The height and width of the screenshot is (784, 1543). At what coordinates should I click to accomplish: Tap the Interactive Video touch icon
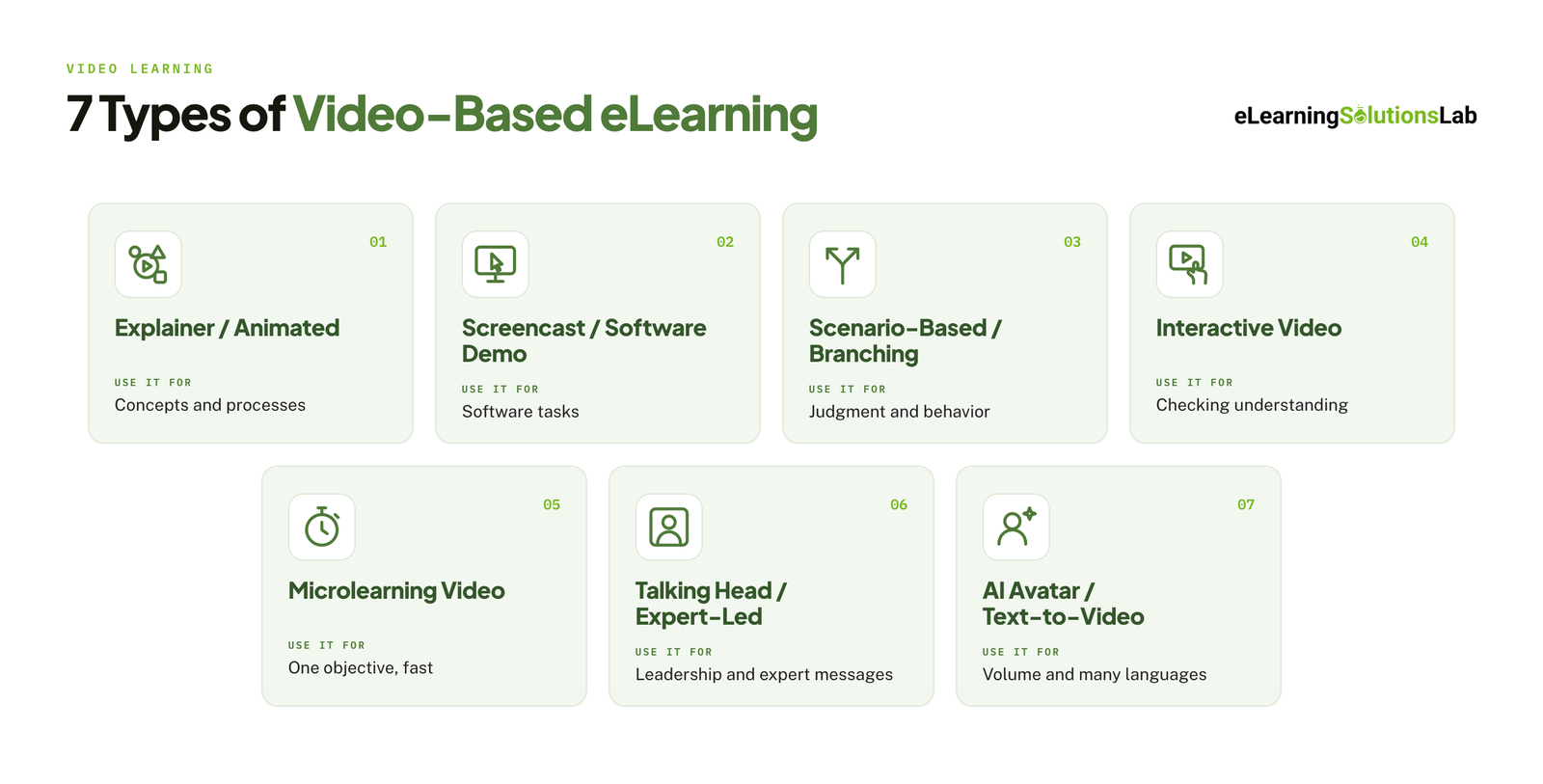point(1190,264)
